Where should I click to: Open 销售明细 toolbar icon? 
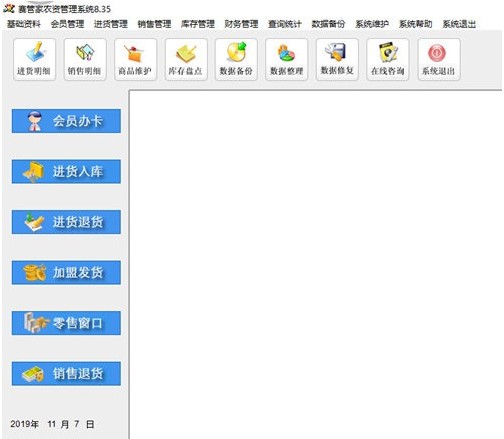pos(85,59)
